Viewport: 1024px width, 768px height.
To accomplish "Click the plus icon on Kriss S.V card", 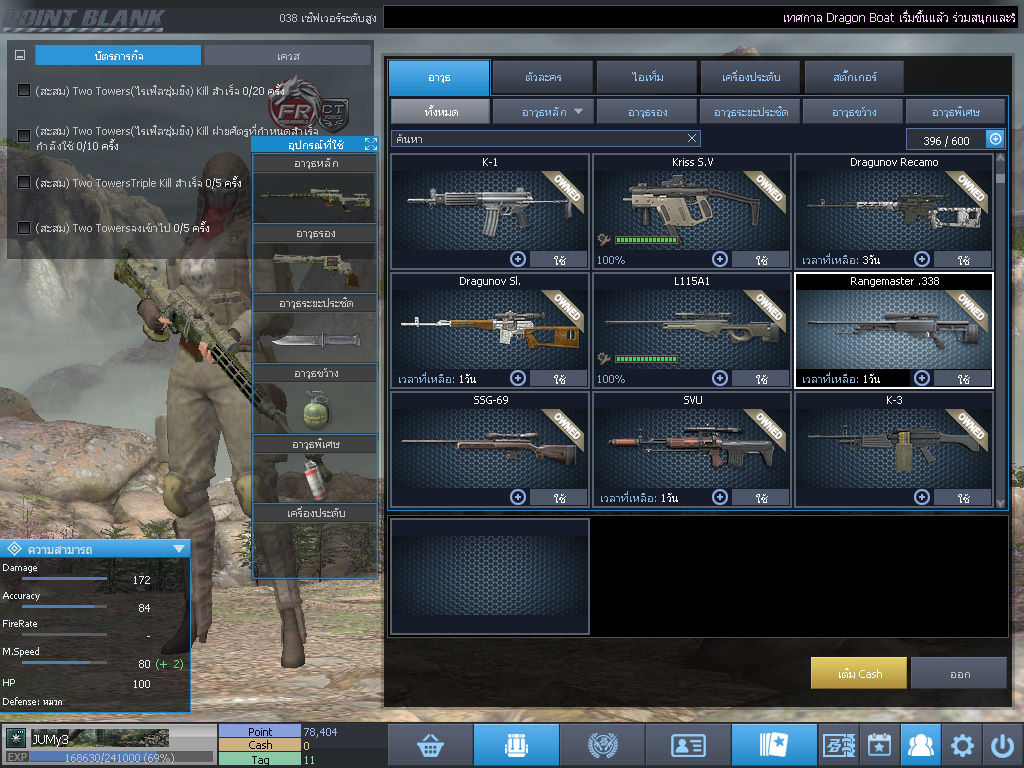I will [x=720, y=259].
